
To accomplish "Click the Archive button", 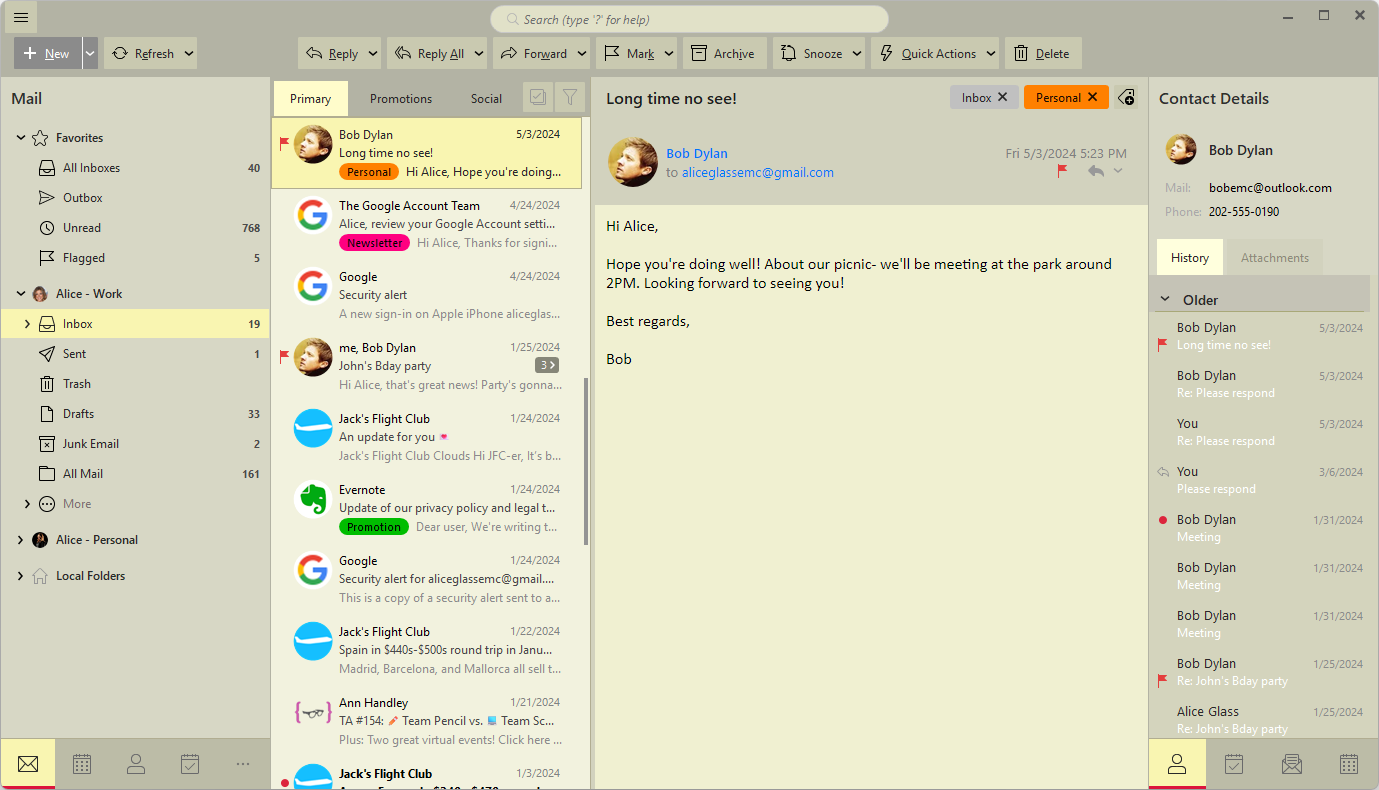I will point(724,54).
